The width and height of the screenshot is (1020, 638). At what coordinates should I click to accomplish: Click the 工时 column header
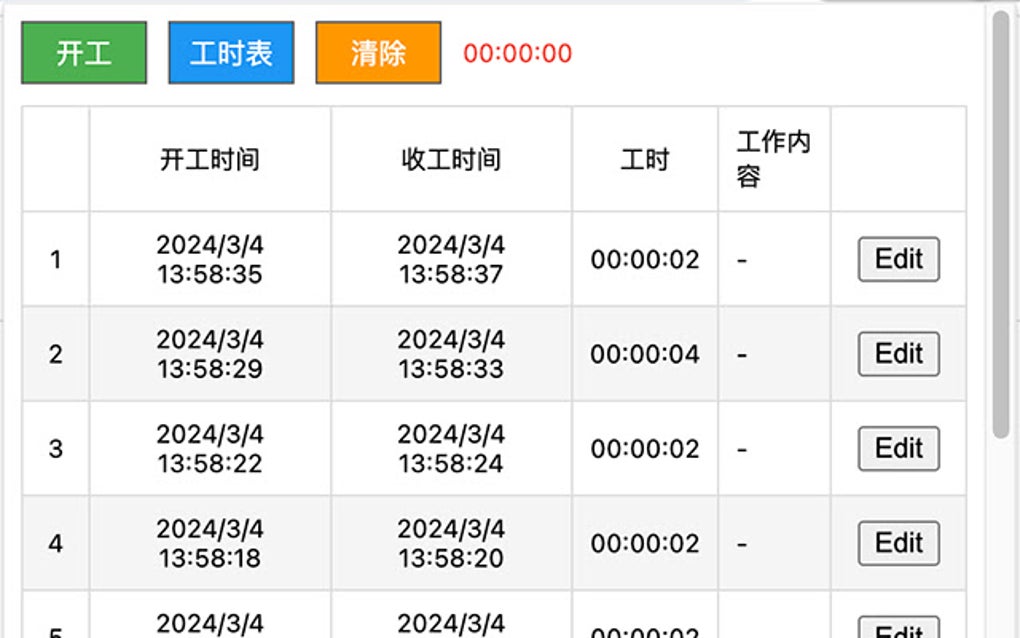pos(645,160)
